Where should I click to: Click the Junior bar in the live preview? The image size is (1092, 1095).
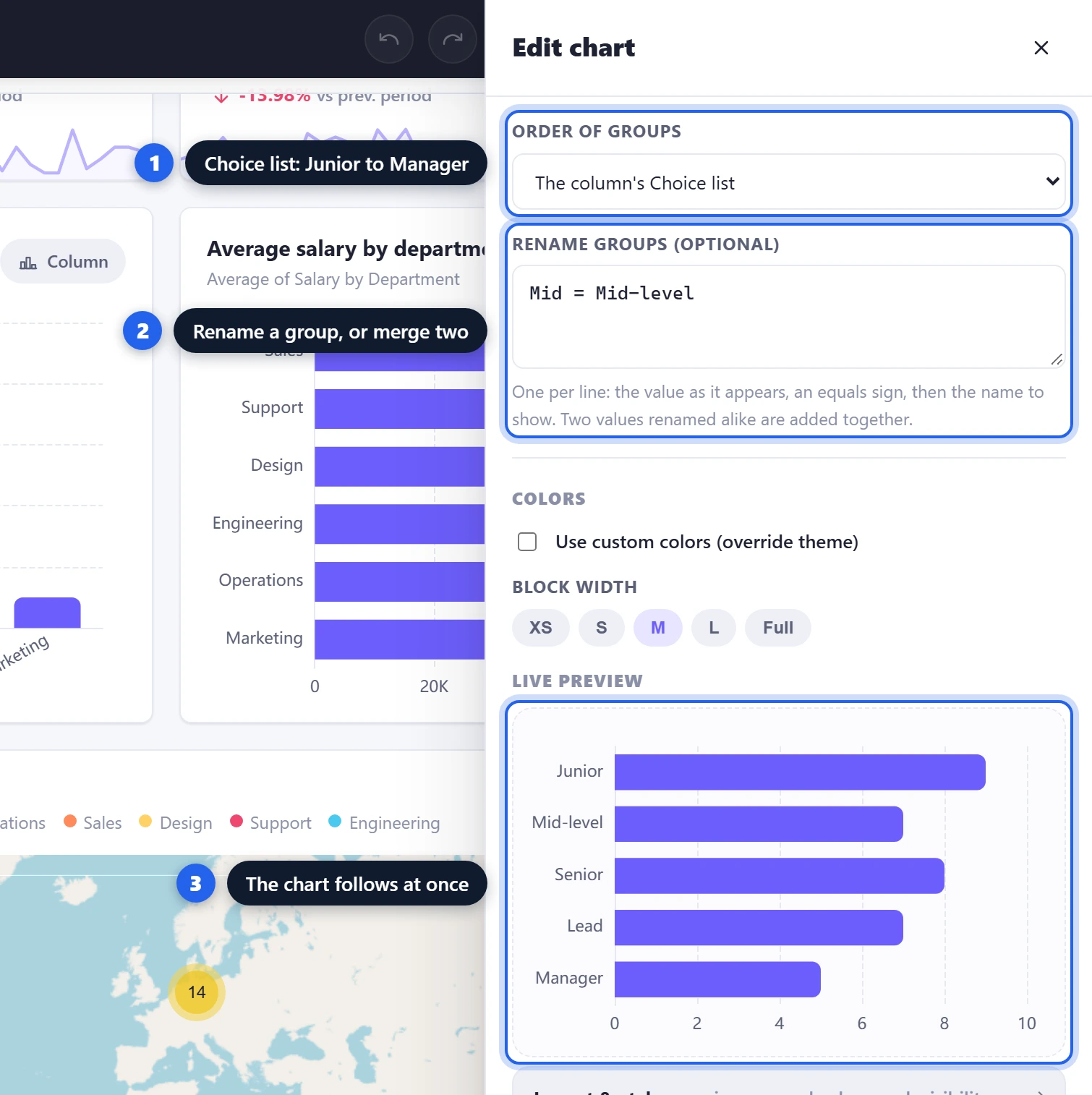click(800, 772)
